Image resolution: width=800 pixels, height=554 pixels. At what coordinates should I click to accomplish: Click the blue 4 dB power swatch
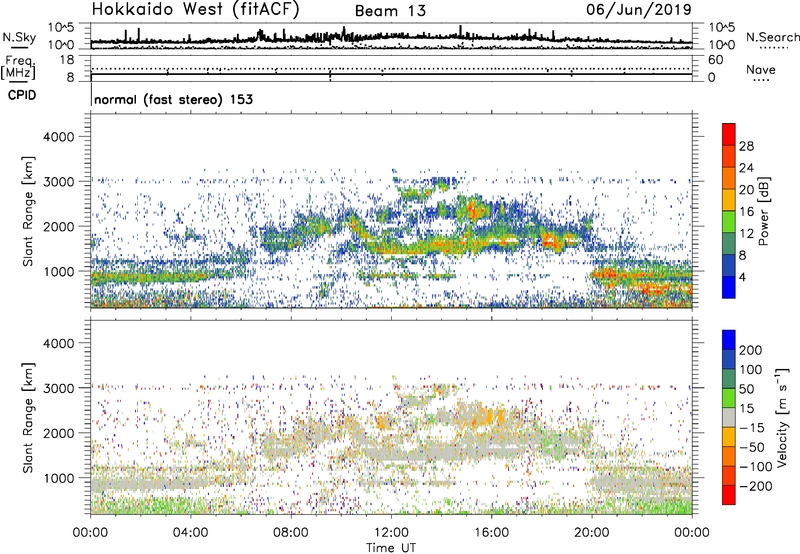729,288
